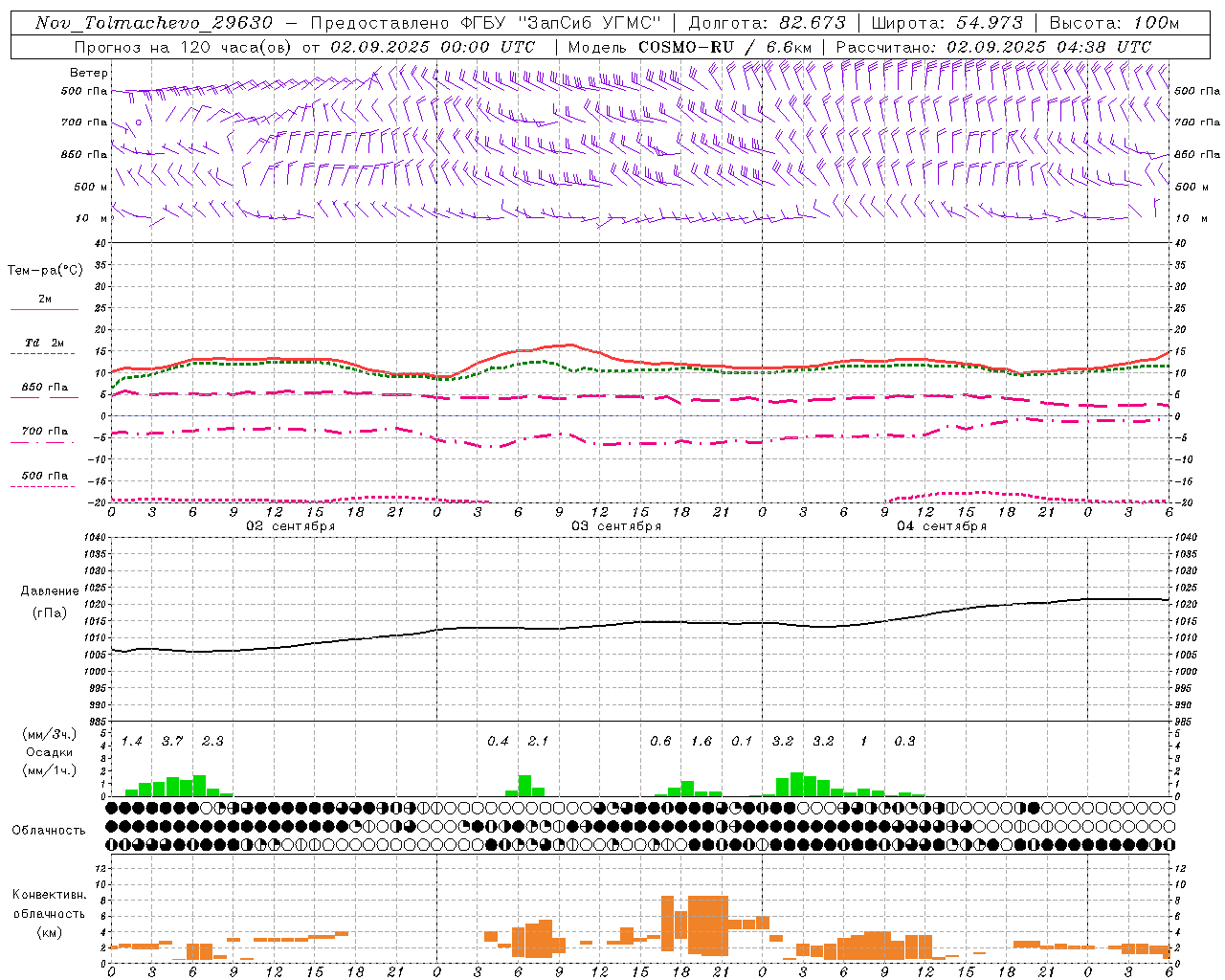The height and width of the screenshot is (980, 1225).
Task: Click the "04 сентября" date label
Action: click(x=942, y=526)
